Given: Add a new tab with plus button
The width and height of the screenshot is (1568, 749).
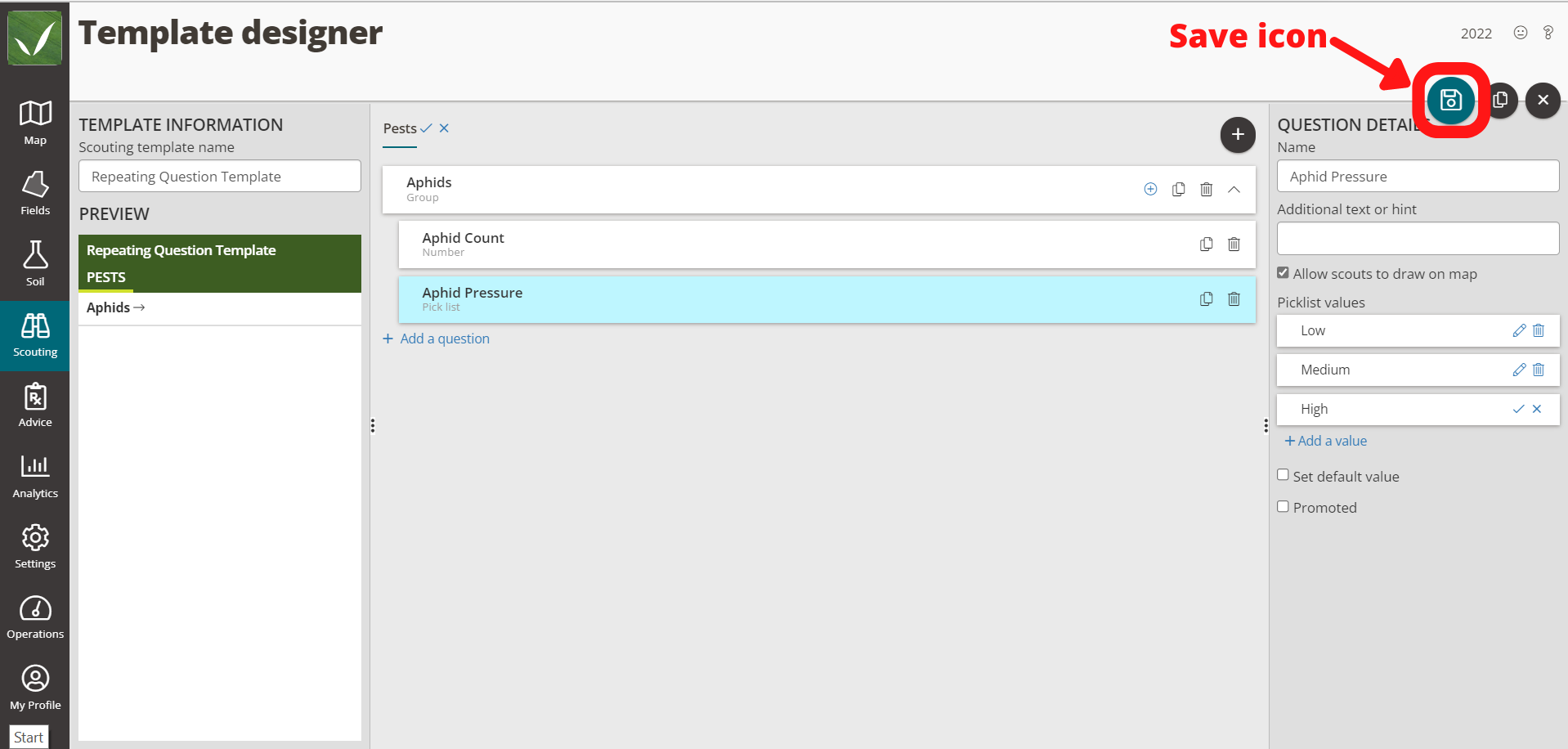Looking at the screenshot, I should 1238,134.
